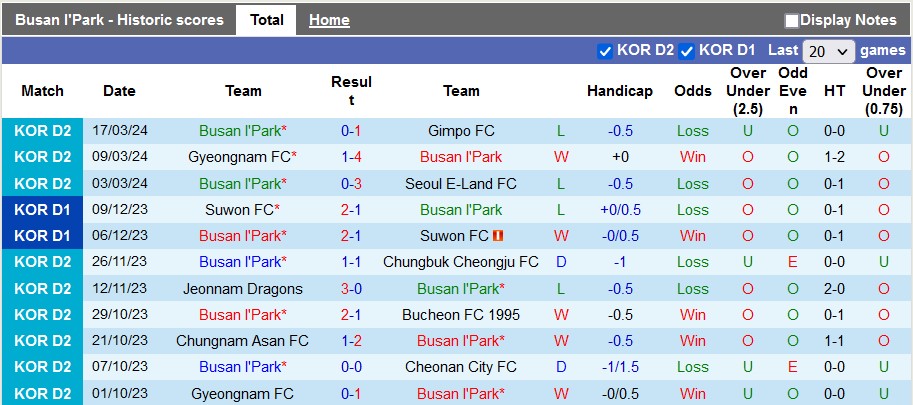This screenshot has width=913, height=405.
Task: Click the 2-1 score versus Bucheon FC 1995
Action: point(351,315)
